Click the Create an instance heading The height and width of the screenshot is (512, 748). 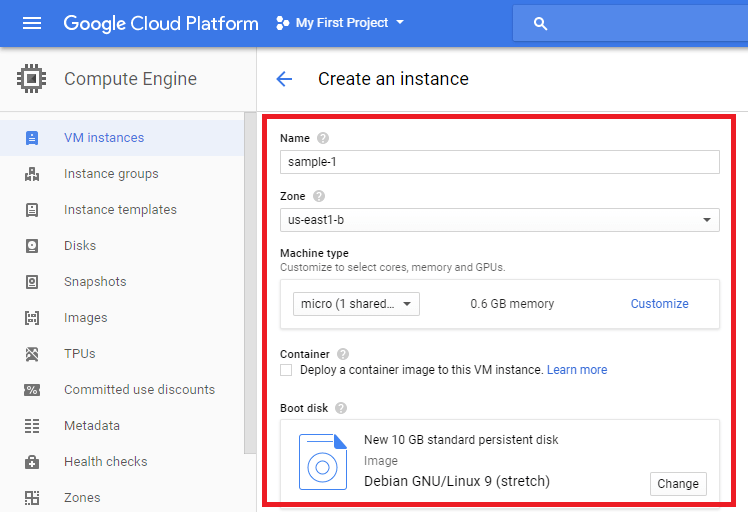pyautogui.click(x=394, y=79)
